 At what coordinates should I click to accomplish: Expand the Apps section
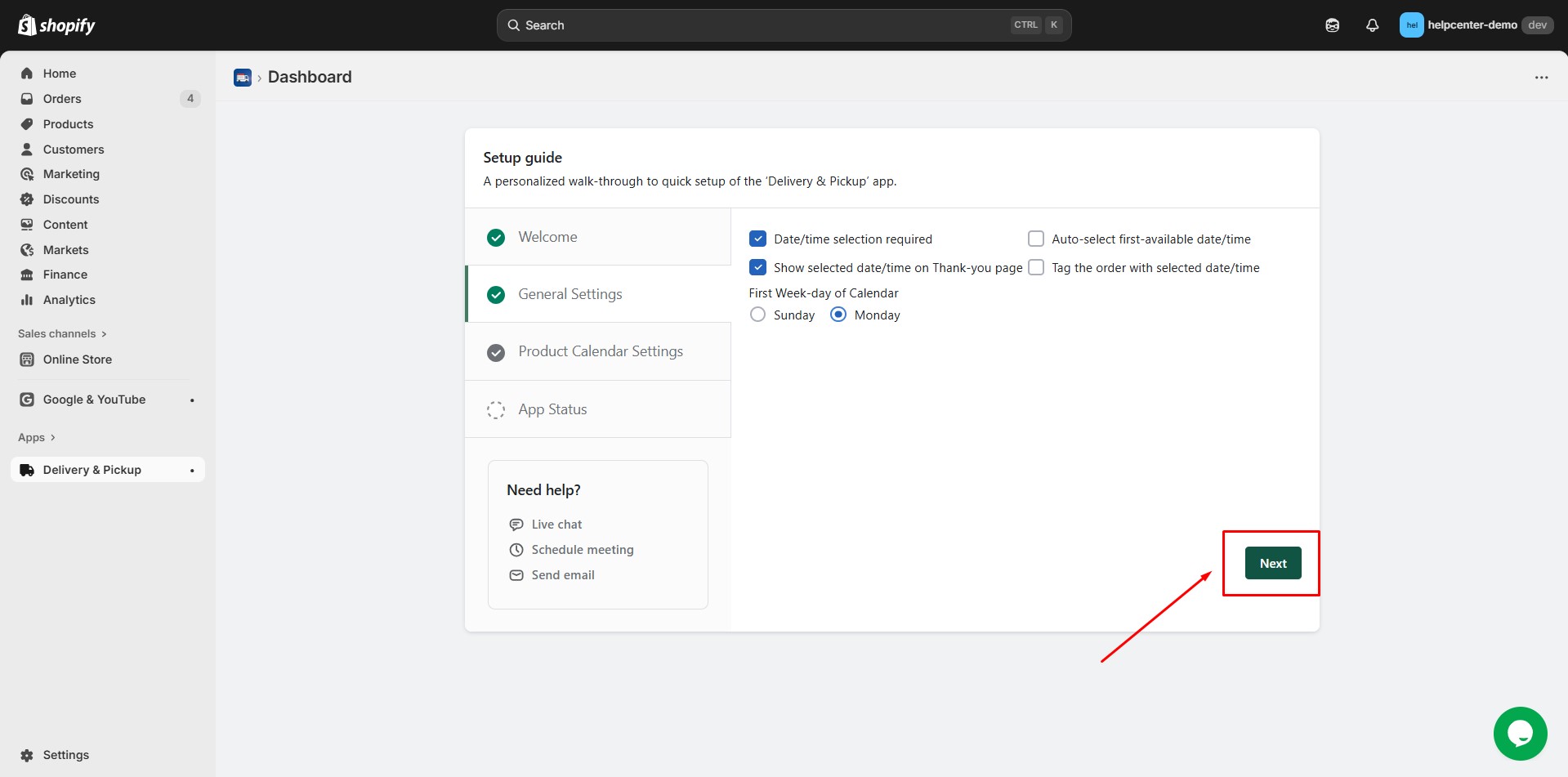pos(37,437)
